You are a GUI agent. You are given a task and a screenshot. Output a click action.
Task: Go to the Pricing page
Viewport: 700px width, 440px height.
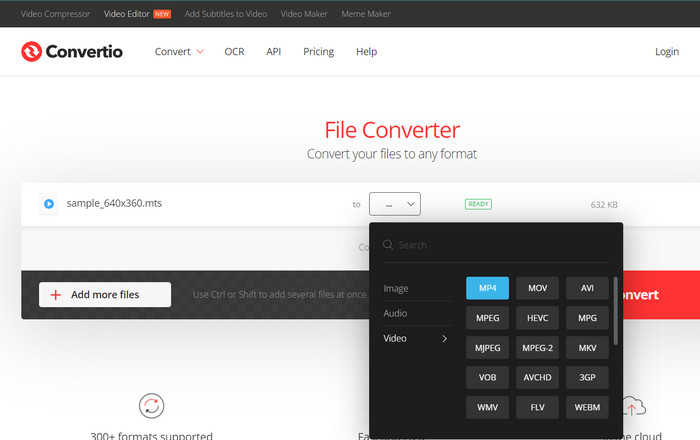(x=319, y=52)
